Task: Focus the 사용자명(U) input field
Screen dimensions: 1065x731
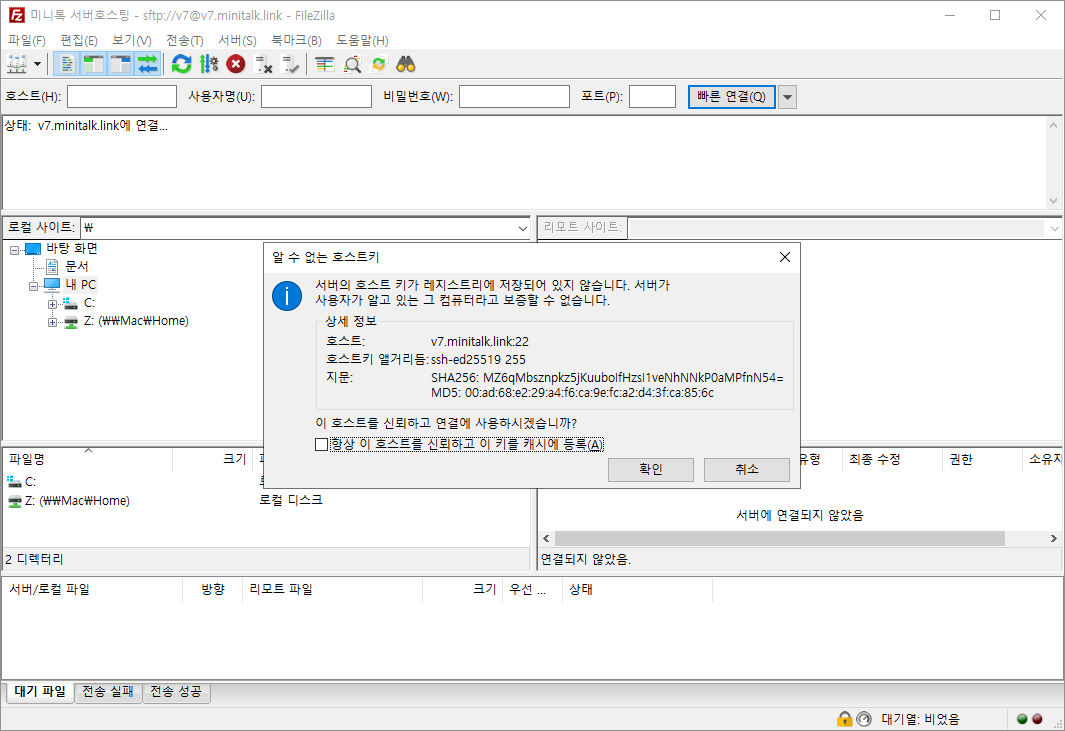Action: 317,96
